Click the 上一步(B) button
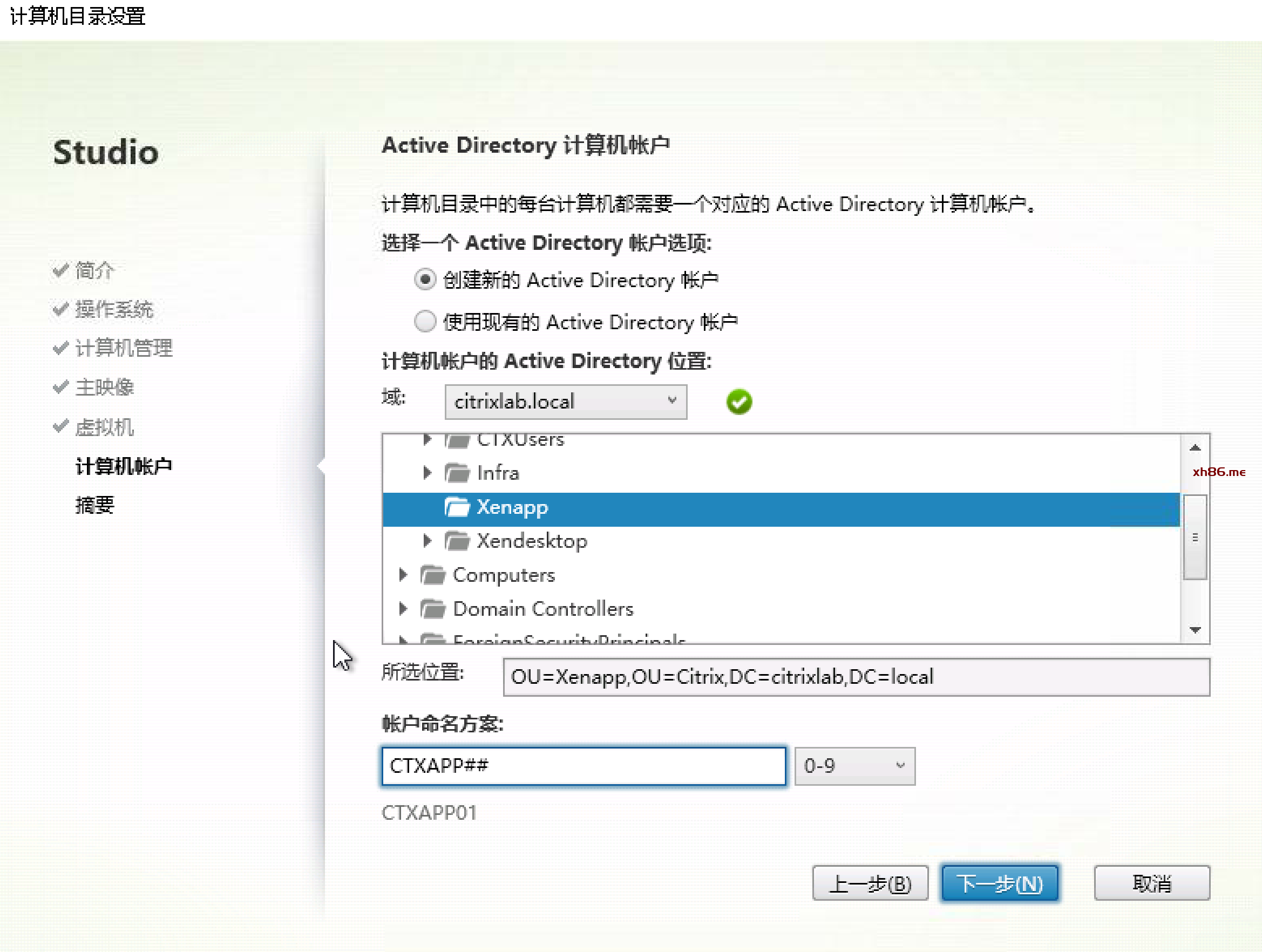Image resolution: width=1262 pixels, height=952 pixels. (x=870, y=883)
